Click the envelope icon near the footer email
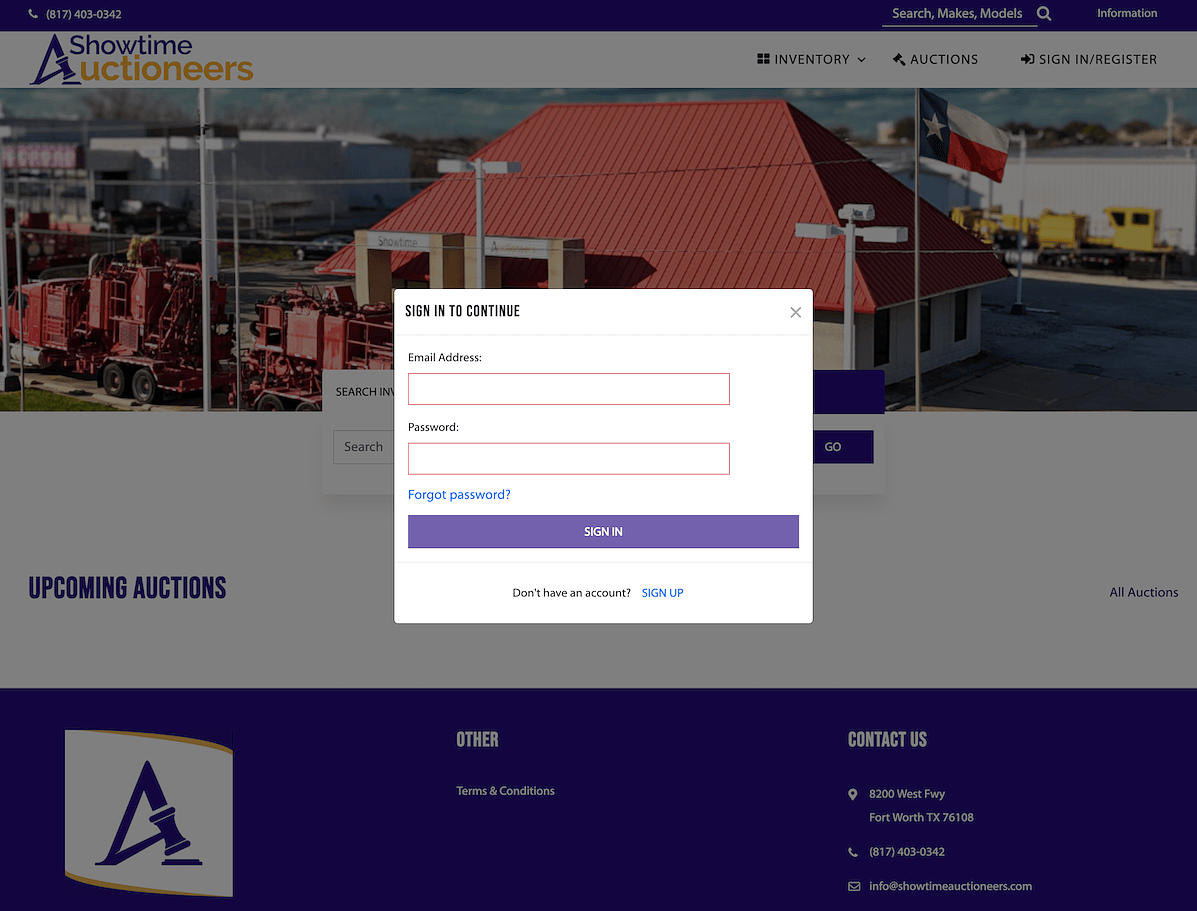 853,887
